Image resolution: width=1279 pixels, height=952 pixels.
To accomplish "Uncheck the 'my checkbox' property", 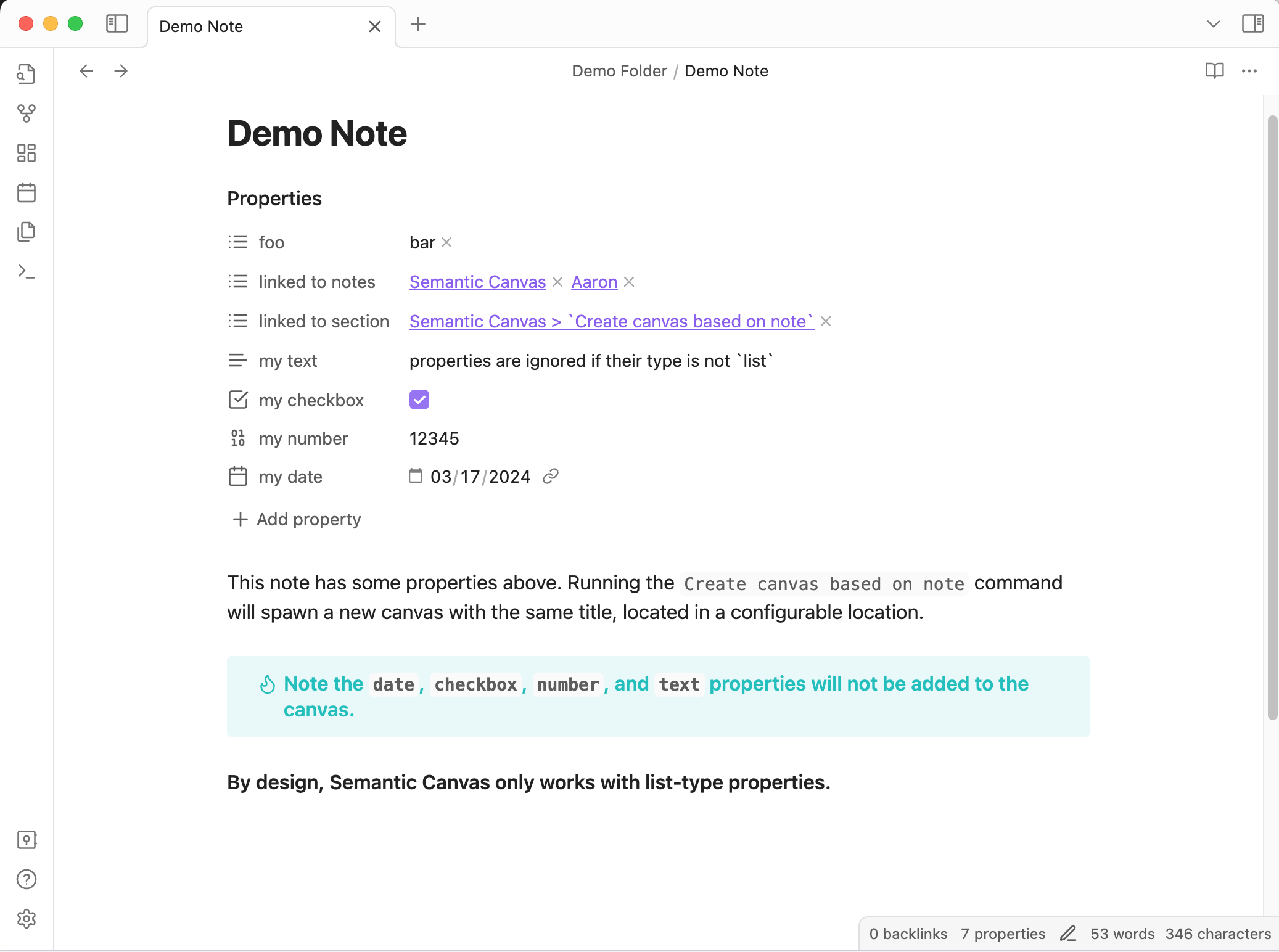I will click(419, 400).
